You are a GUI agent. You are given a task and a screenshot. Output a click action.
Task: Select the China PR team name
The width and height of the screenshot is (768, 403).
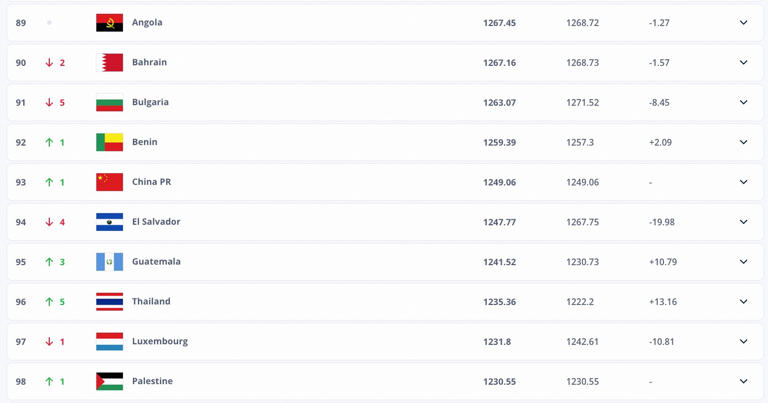point(151,182)
